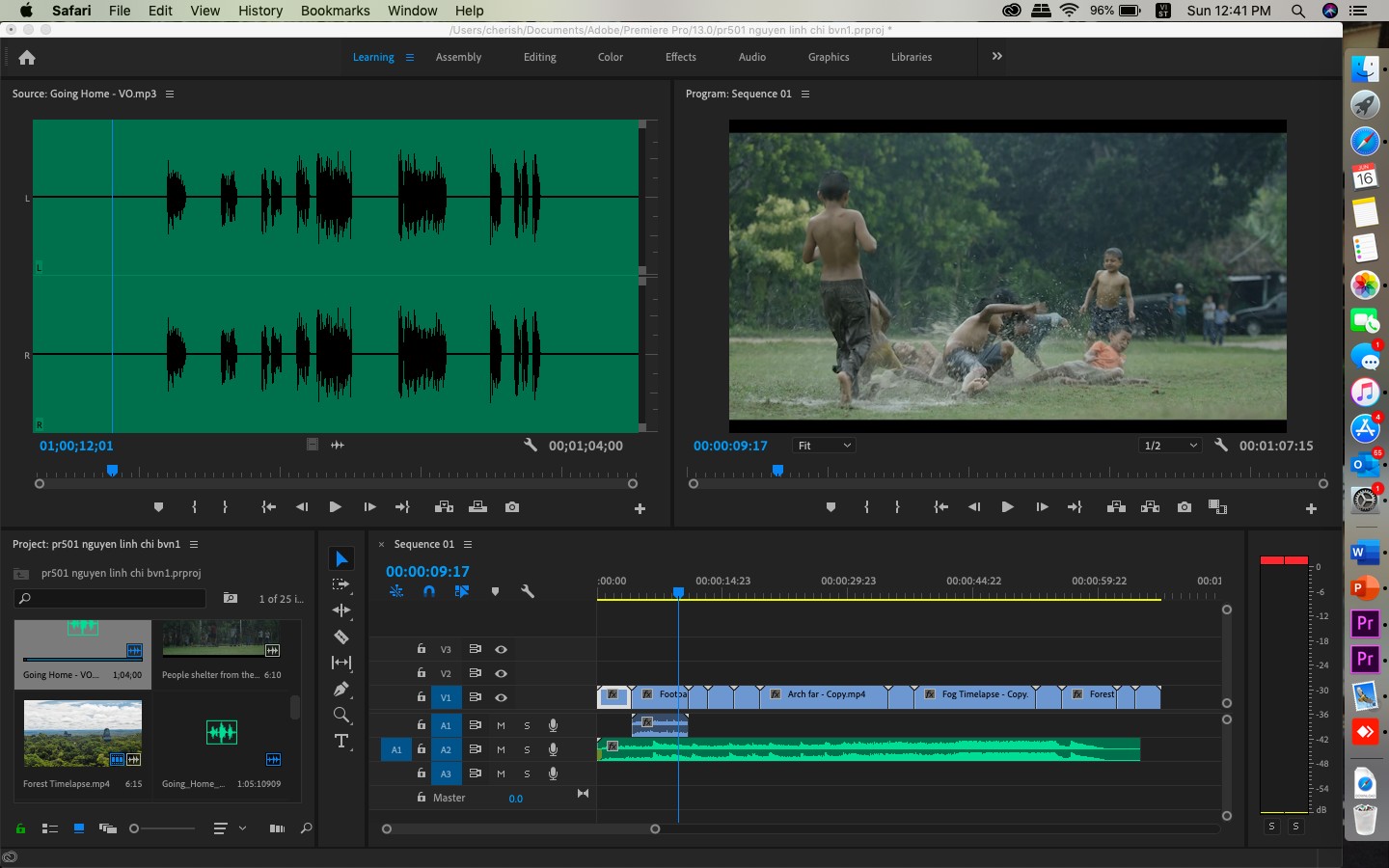Hide track V3 with eye icon
This screenshot has width=1389, height=868.
tap(501, 649)
